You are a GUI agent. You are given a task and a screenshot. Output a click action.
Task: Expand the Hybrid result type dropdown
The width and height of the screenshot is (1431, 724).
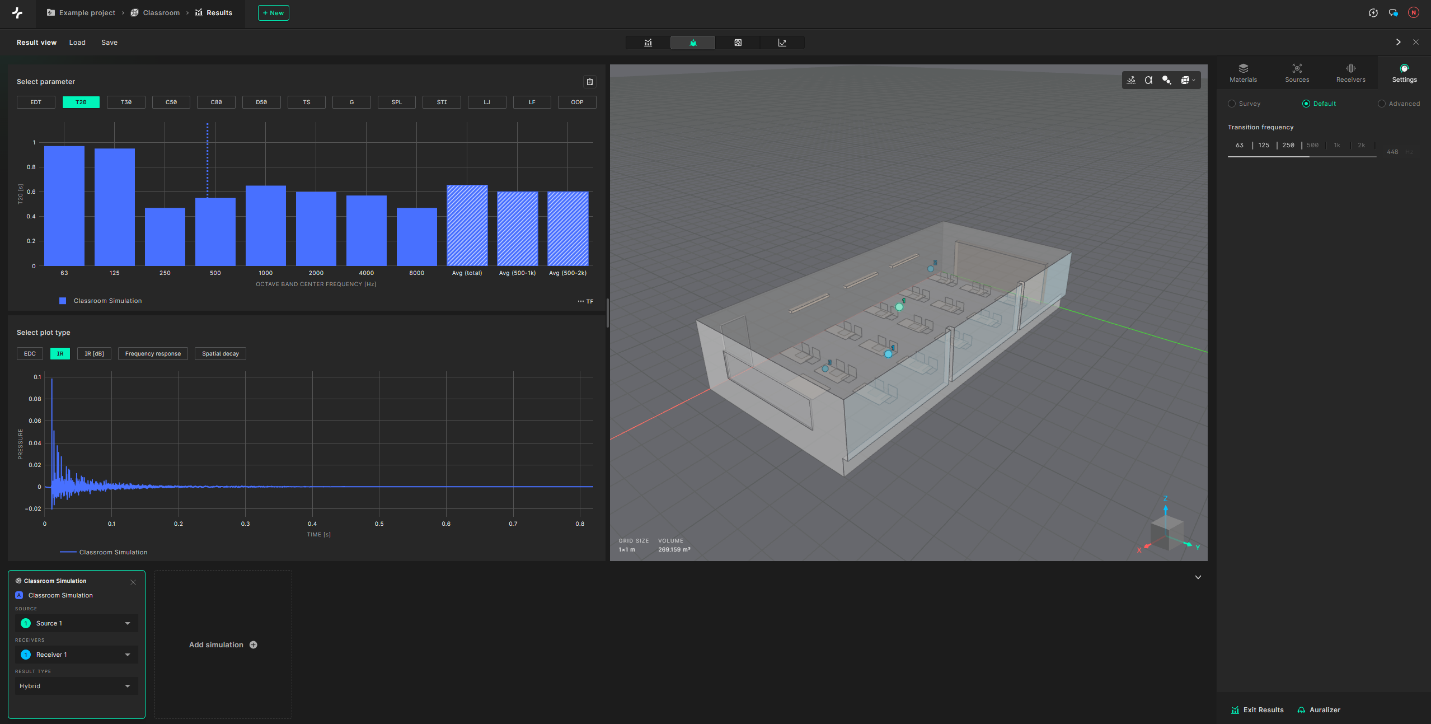76,686
